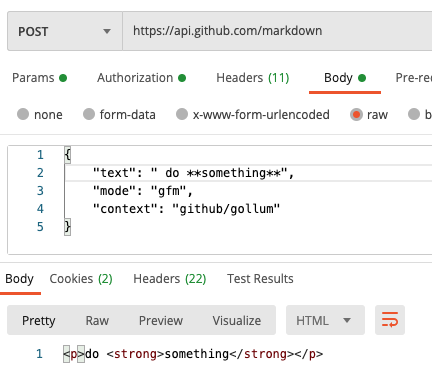Select the Pretty response view
The image size is (432, 383).
coord(39,321)
